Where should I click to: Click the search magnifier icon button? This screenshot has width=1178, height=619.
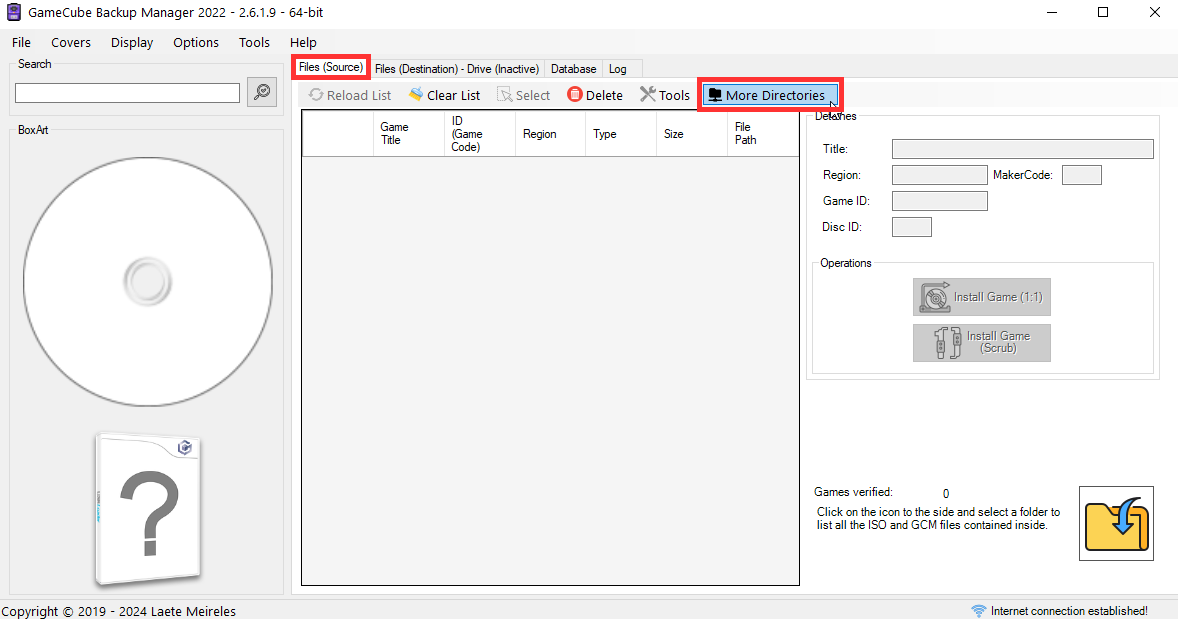click(x=262, y=92)
